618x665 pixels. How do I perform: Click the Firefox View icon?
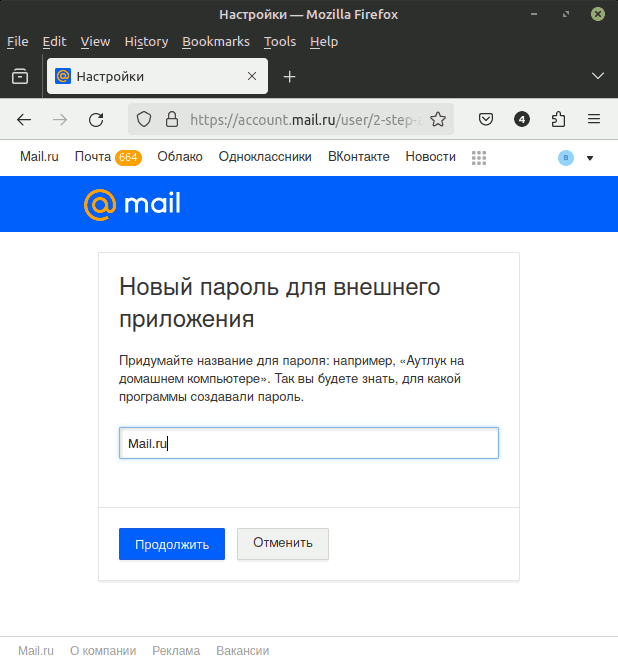[20, 77]
